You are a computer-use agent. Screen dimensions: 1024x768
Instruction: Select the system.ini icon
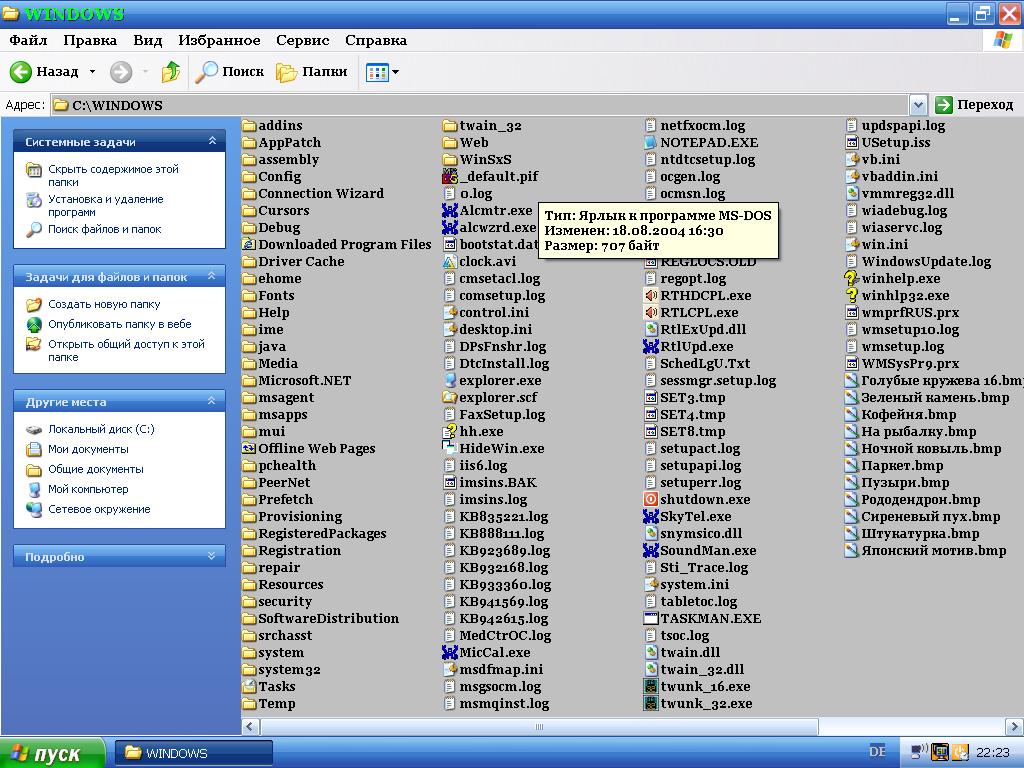click(x=650, y=584)
